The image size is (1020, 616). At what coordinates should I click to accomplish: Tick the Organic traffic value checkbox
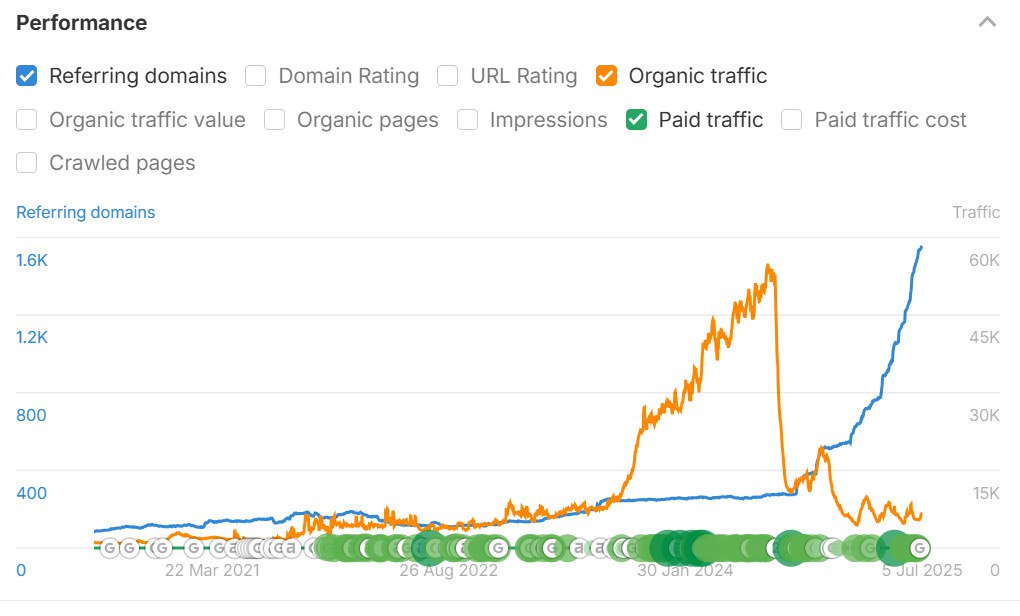coord(27,120)
